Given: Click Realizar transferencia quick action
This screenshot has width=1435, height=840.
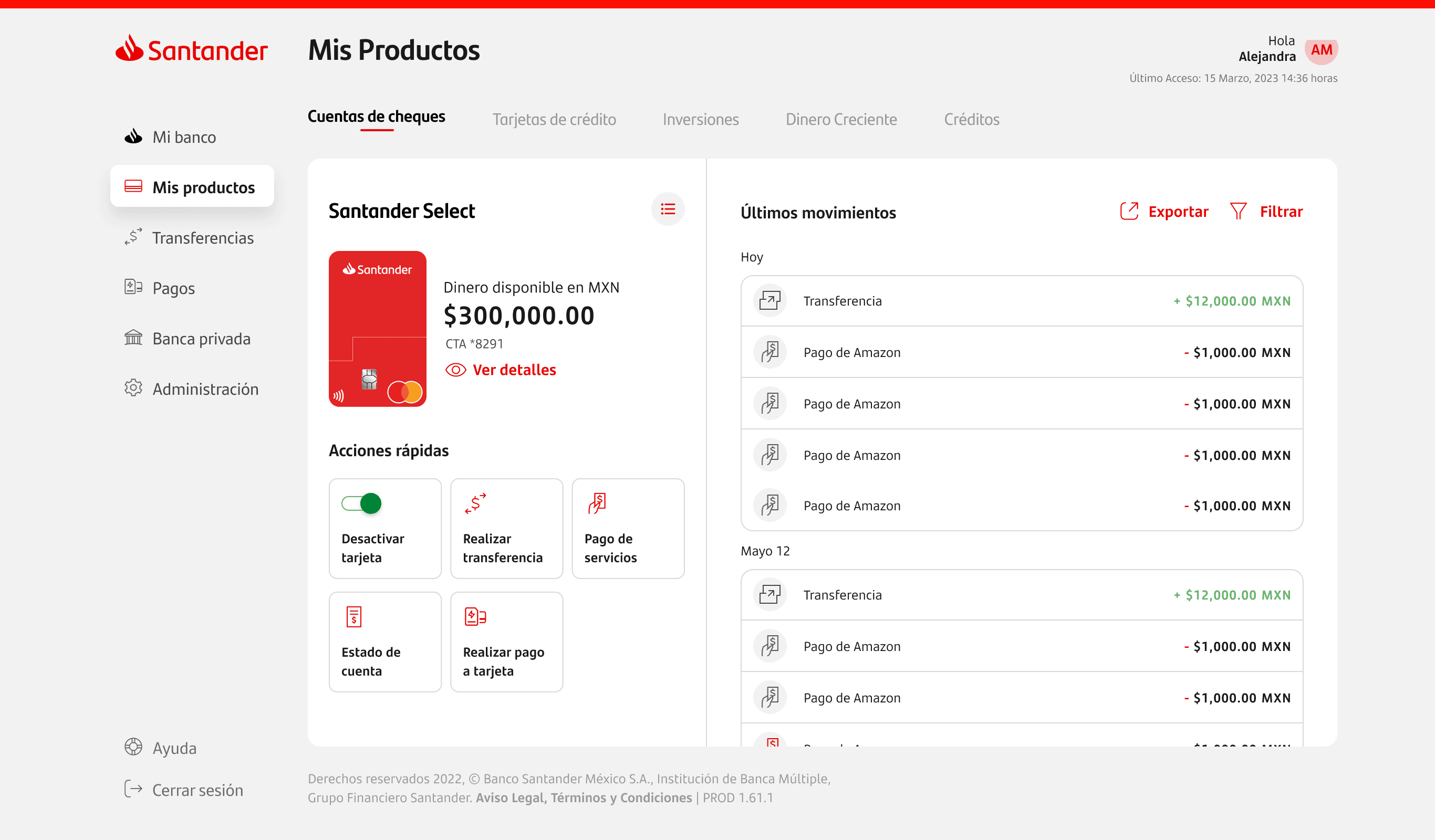Looking at the screenshot, I should click(x=506, y=529).
